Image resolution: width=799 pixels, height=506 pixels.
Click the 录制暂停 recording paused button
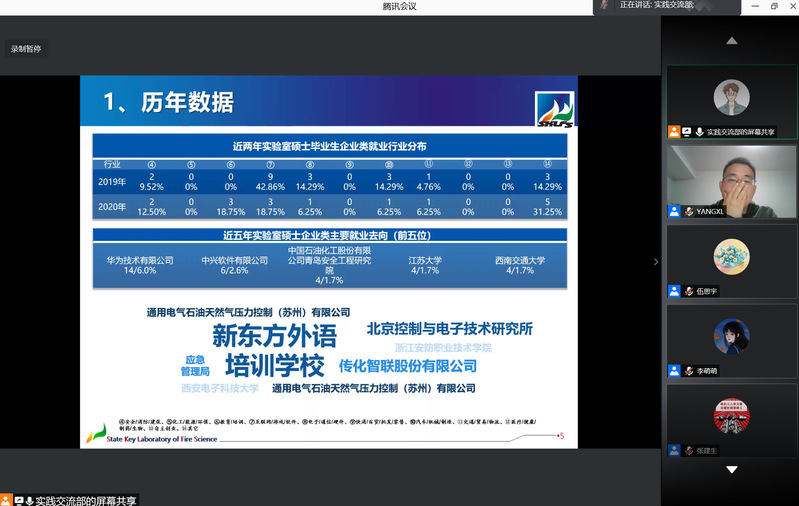[x=26, y=49]
